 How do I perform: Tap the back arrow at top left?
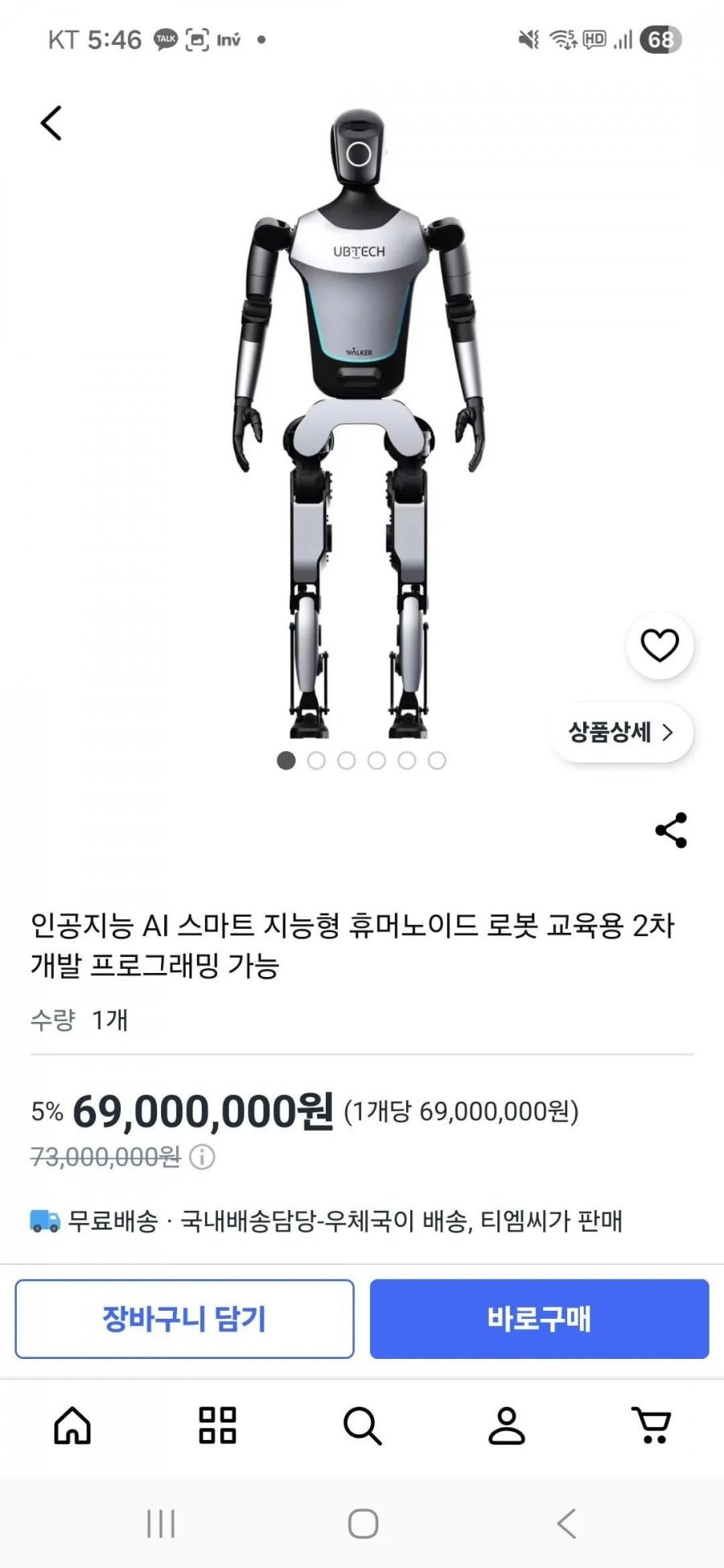(x=51, y=123)
